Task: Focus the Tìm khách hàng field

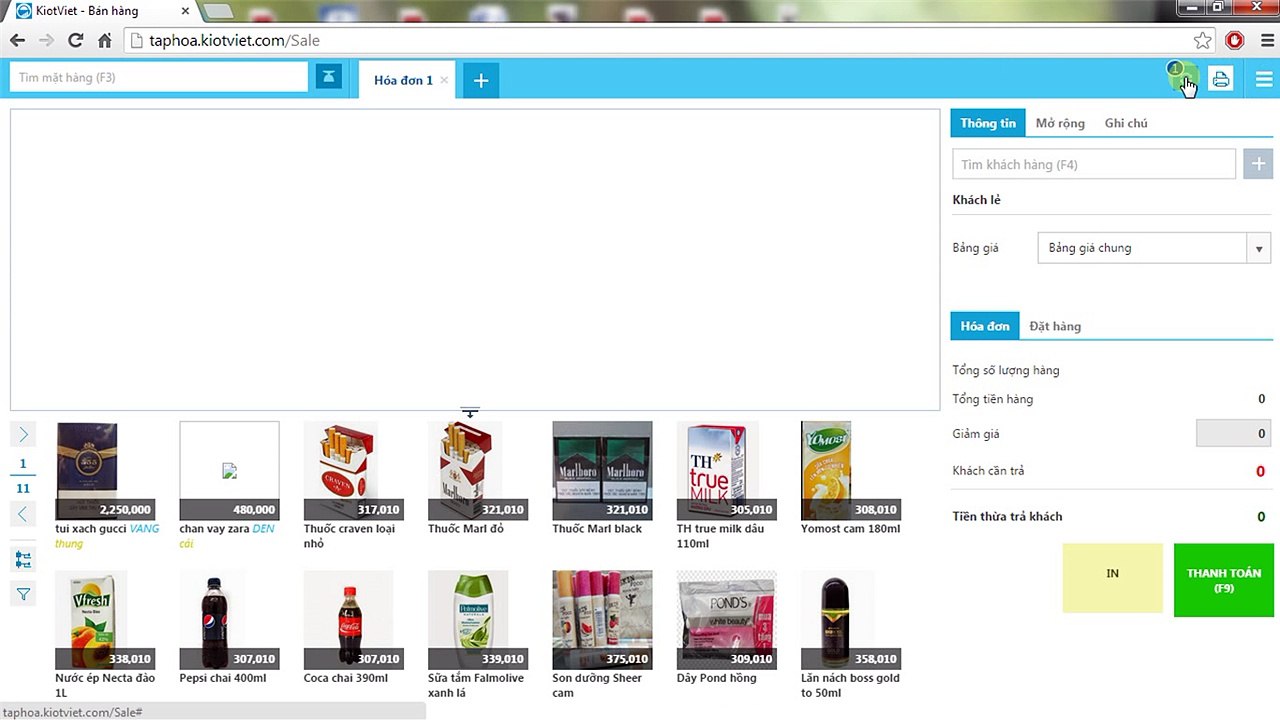Action: [x=1094, y=164]
